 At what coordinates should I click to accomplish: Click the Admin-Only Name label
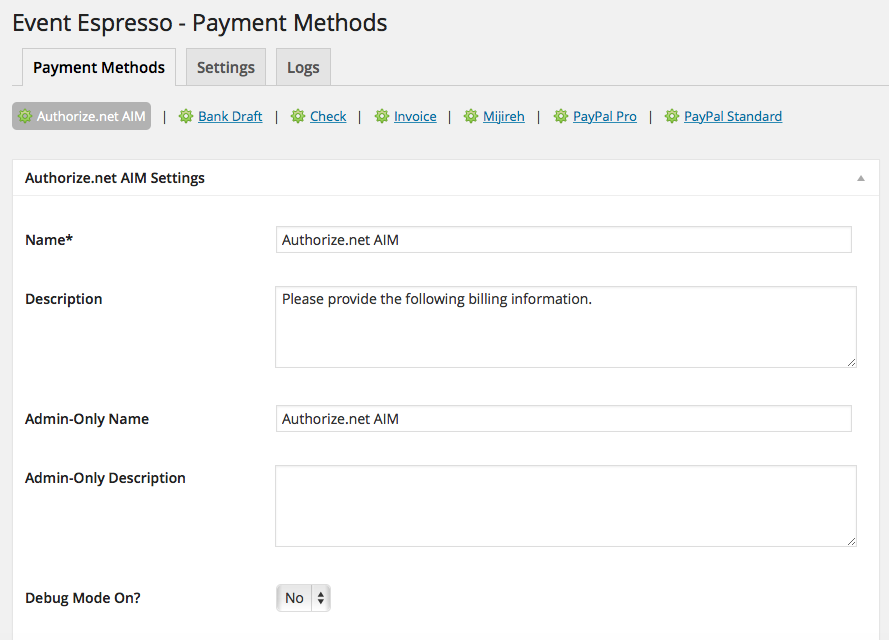point(87,419)
